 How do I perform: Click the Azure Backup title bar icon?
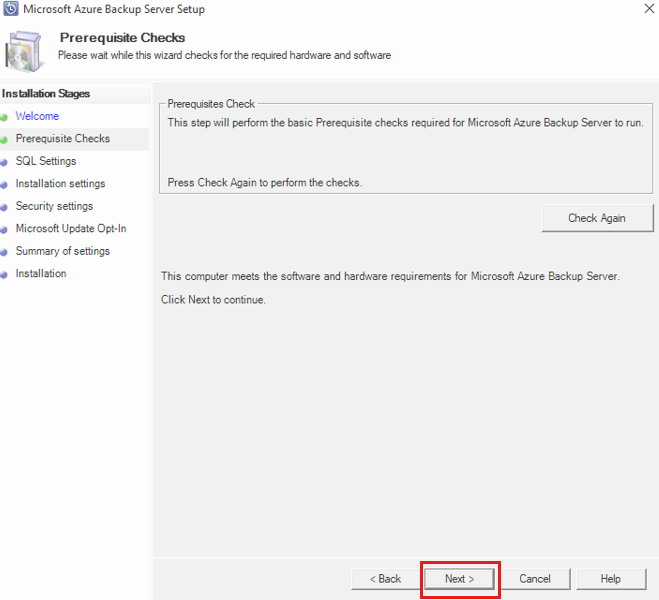(11, 9)
